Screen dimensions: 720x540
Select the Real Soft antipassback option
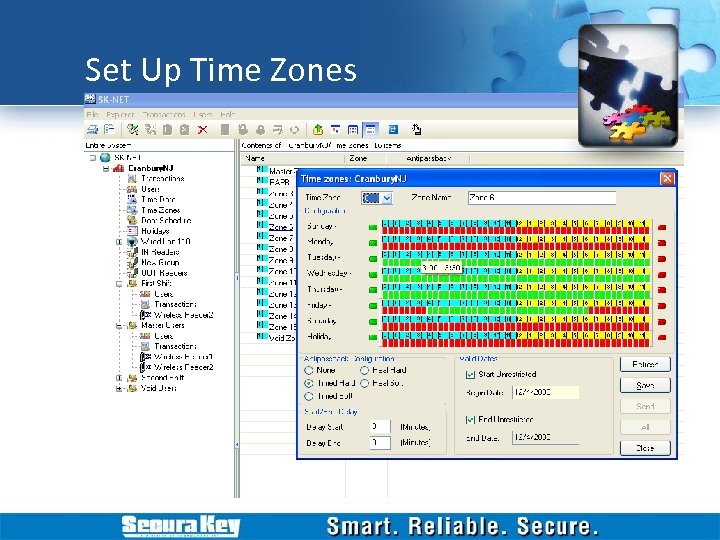pos(365,383)
